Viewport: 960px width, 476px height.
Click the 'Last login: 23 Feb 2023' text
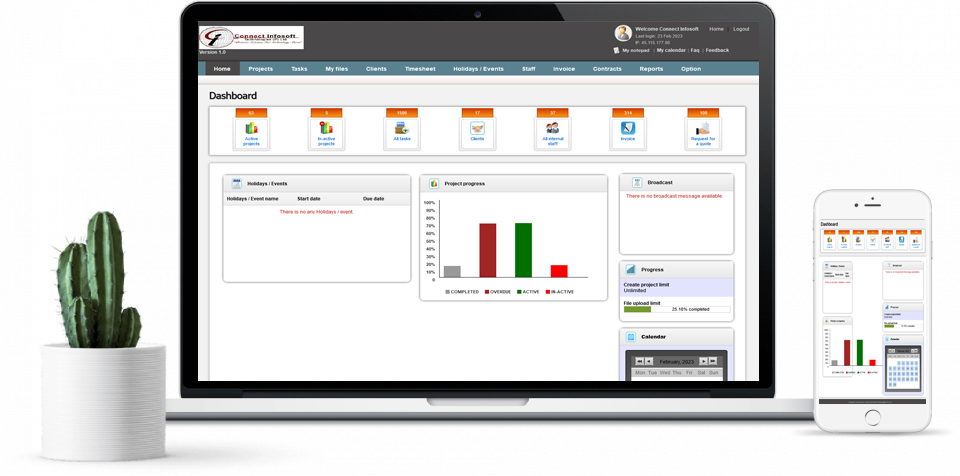tap(659, 36)
